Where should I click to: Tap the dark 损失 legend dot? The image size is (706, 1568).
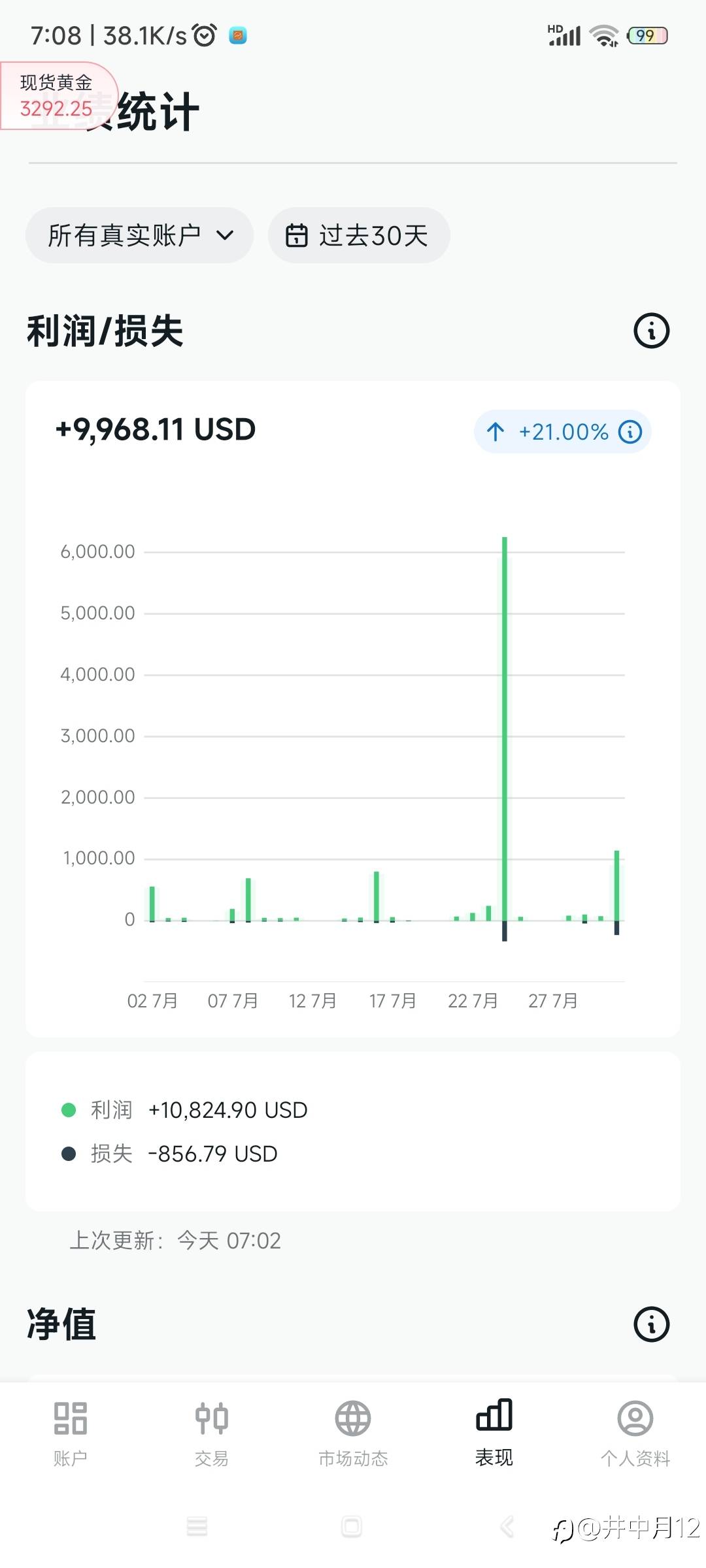click(69, 1154)
